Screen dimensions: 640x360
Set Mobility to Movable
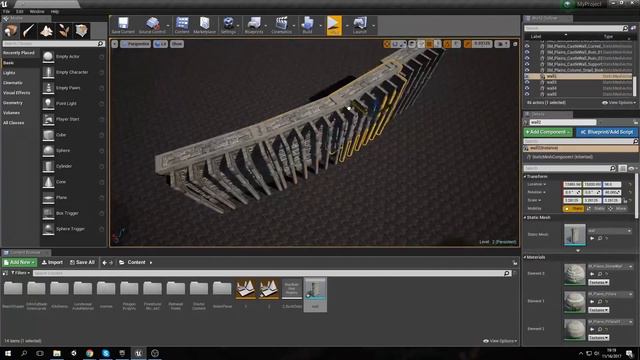coord(618,209)
